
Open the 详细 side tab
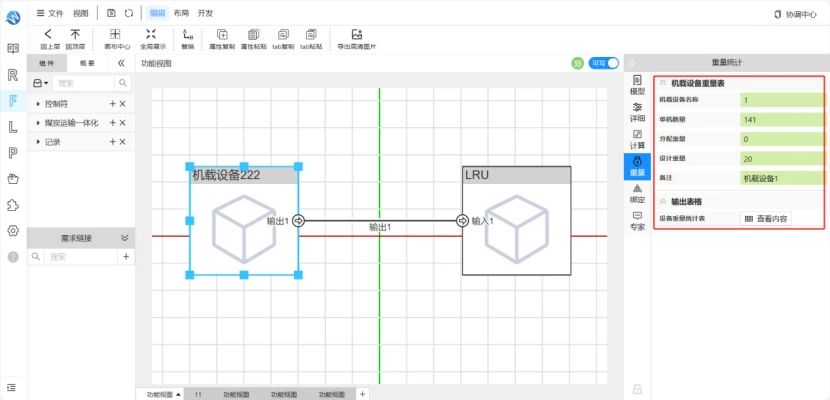tap(637, 112)
